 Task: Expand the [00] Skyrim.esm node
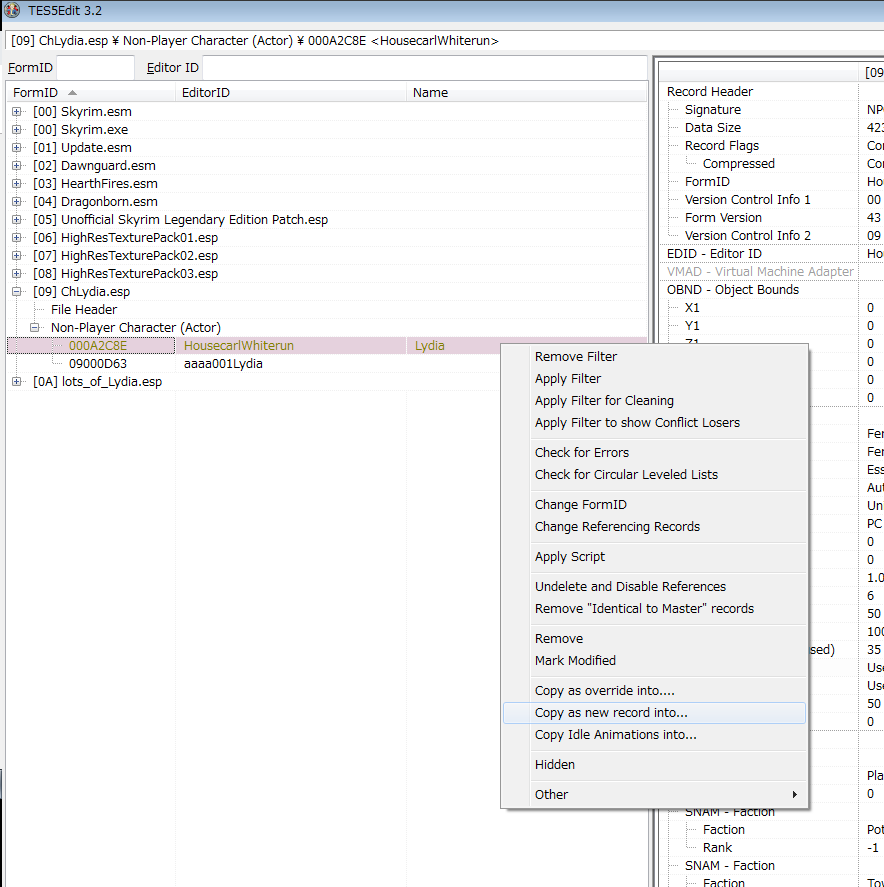click(x=16, y=112)
